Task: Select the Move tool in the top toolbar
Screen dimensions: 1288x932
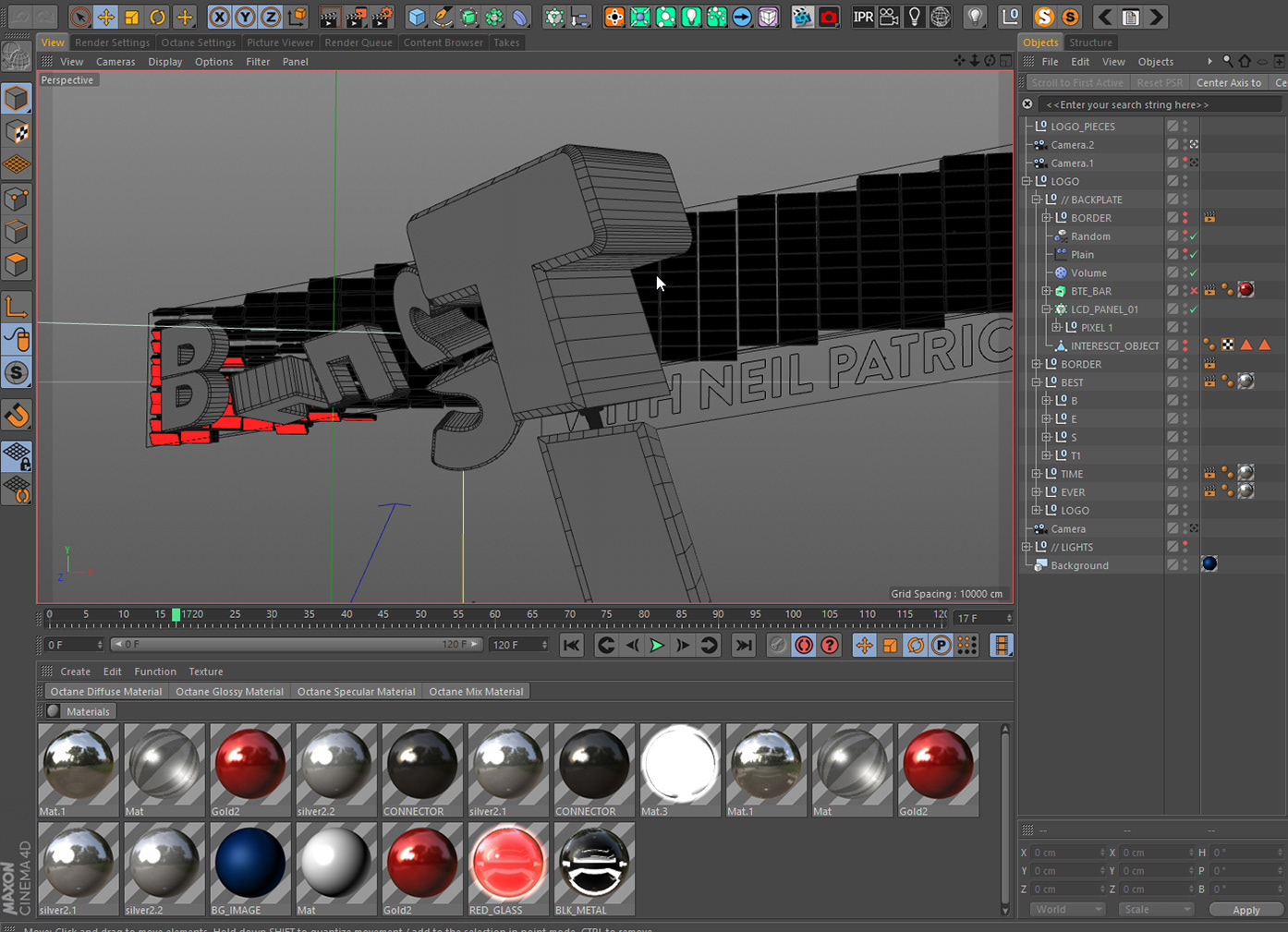Action: point(105,17)
